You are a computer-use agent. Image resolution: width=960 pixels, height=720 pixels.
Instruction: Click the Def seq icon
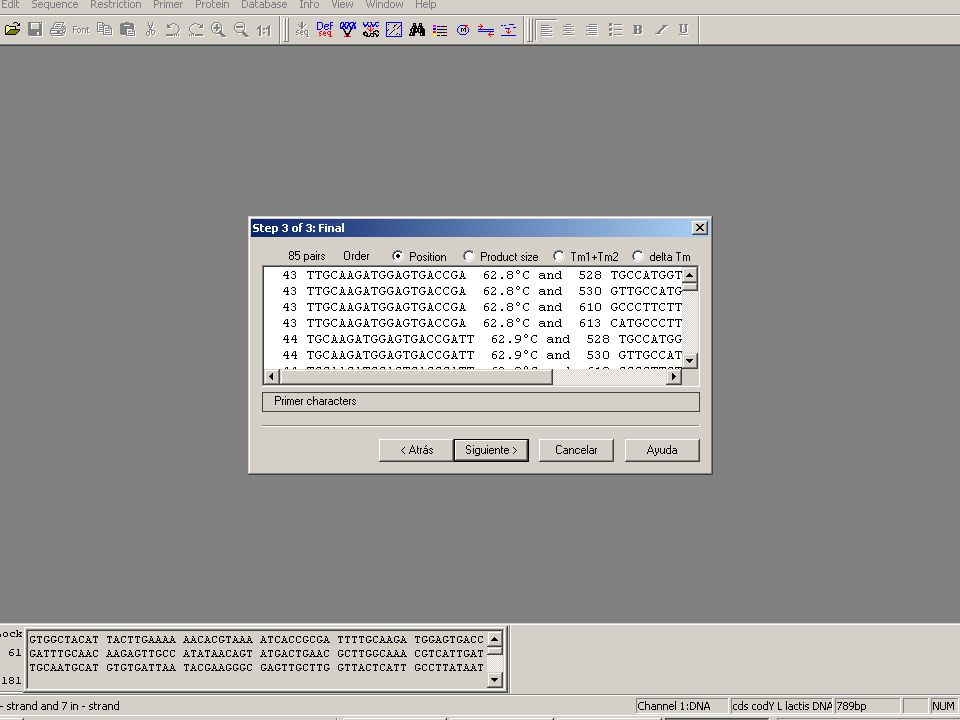pos(324,29)
